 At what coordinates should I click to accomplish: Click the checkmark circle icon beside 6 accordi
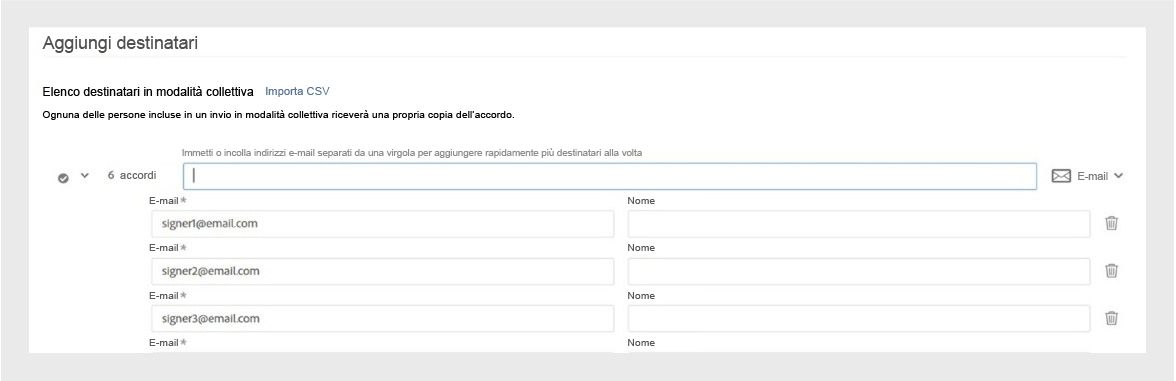[x=64, y=178]
